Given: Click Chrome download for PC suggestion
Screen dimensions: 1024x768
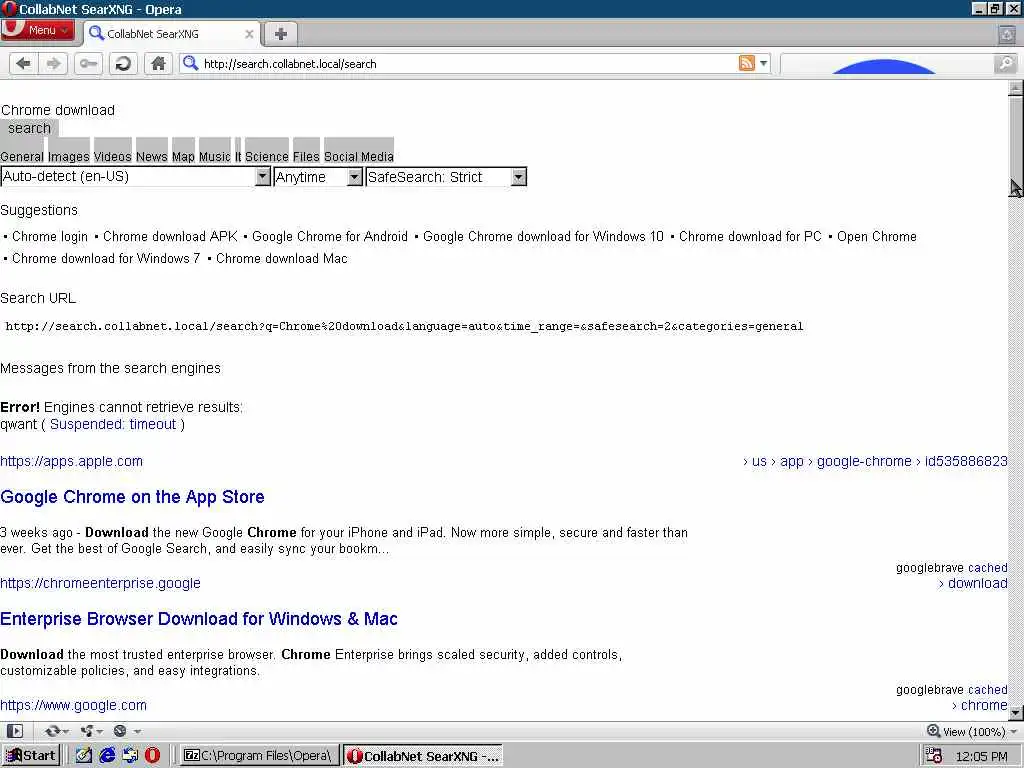Looking at the screenshot, I should coord(750,236).
